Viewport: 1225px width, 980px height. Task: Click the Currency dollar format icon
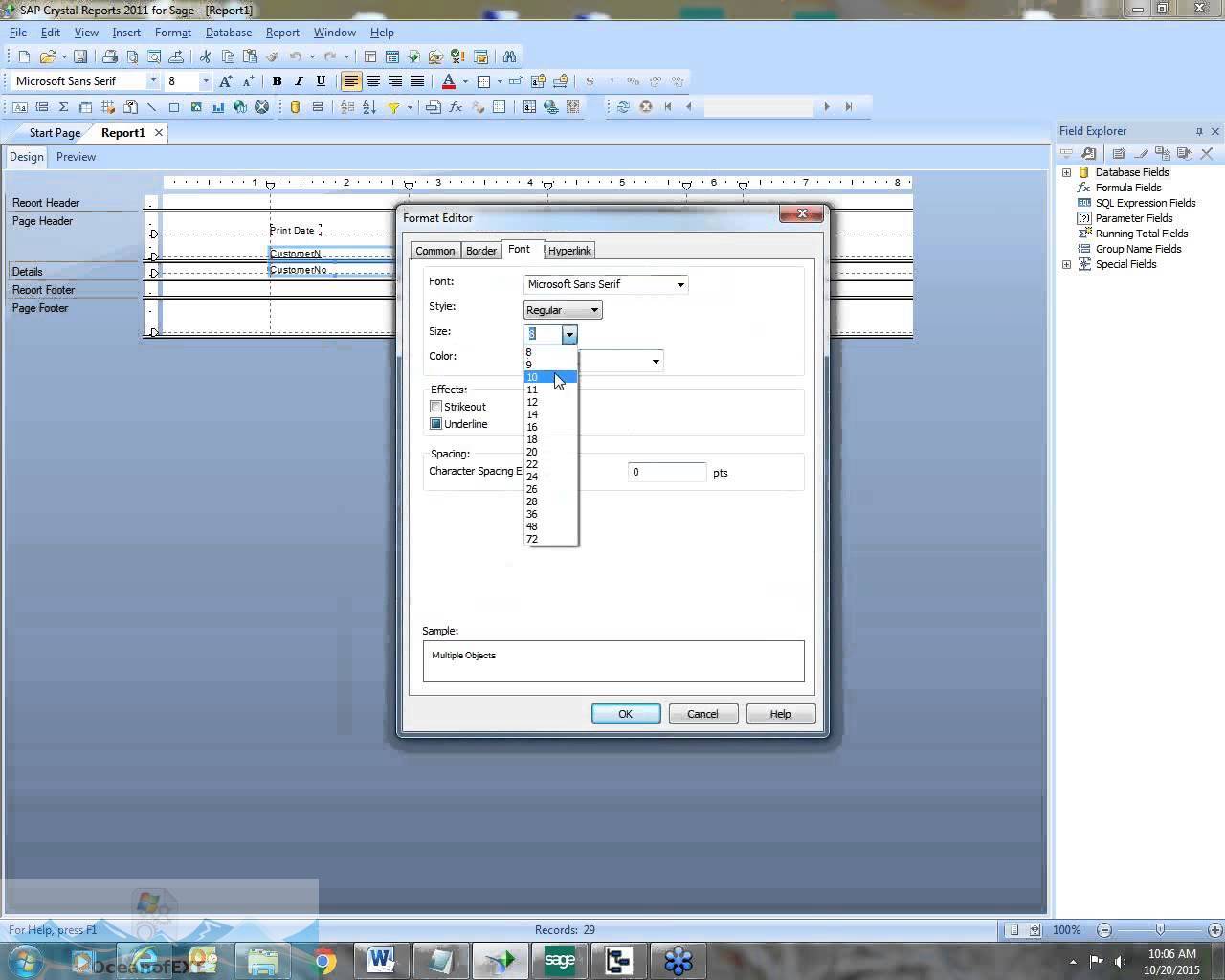(590, 81)
